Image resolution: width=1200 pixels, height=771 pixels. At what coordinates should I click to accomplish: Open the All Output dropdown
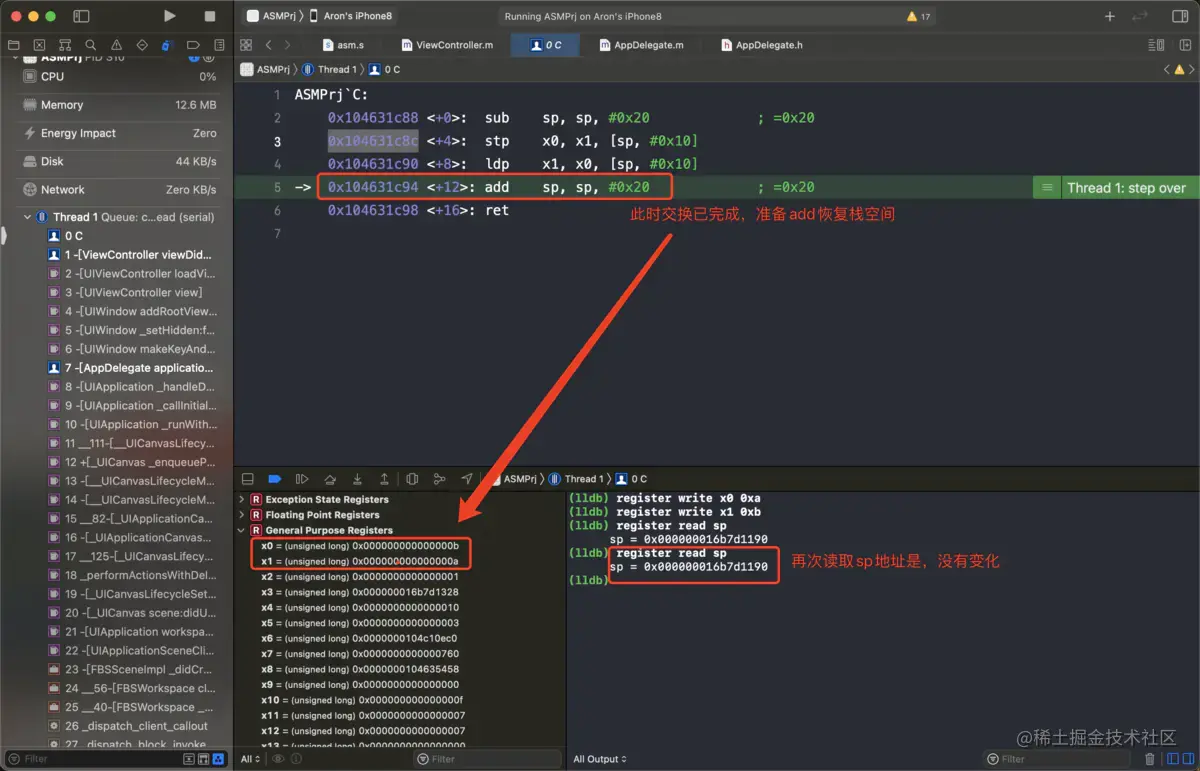(601, 759)
